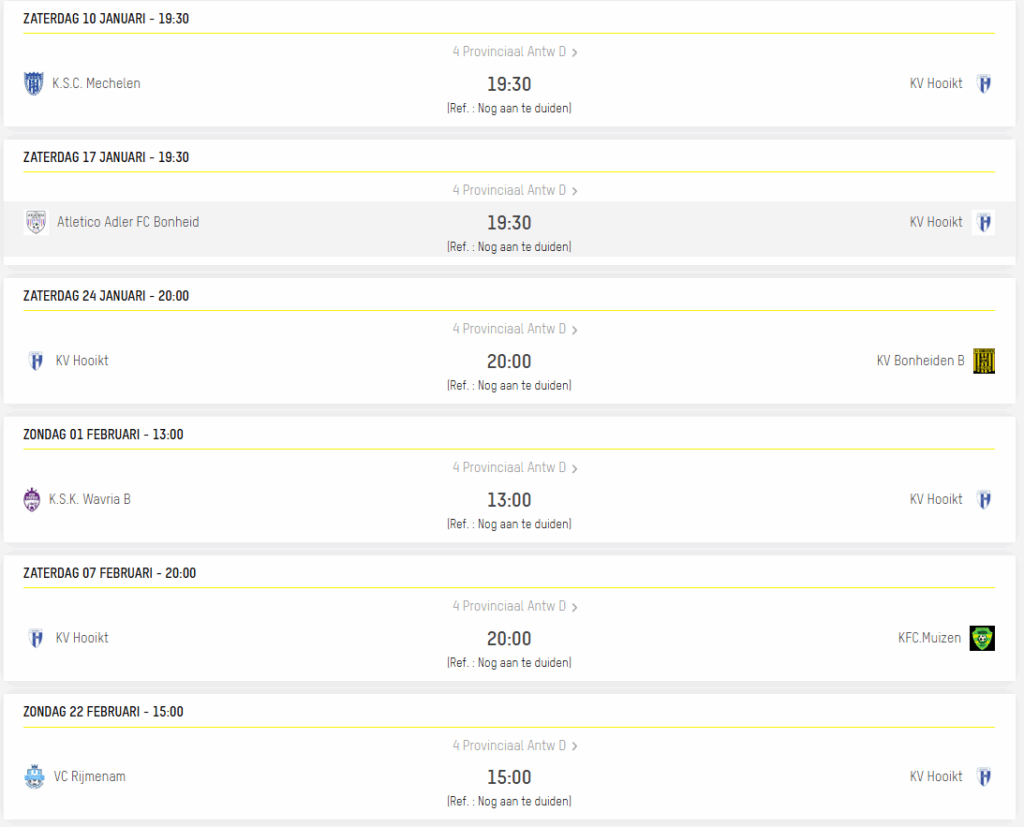The width and height of the screenshot is (1024, 827).
Task: Open 4 Provinciaal Antw D link, 01 Februari
Action: [509, 467]
